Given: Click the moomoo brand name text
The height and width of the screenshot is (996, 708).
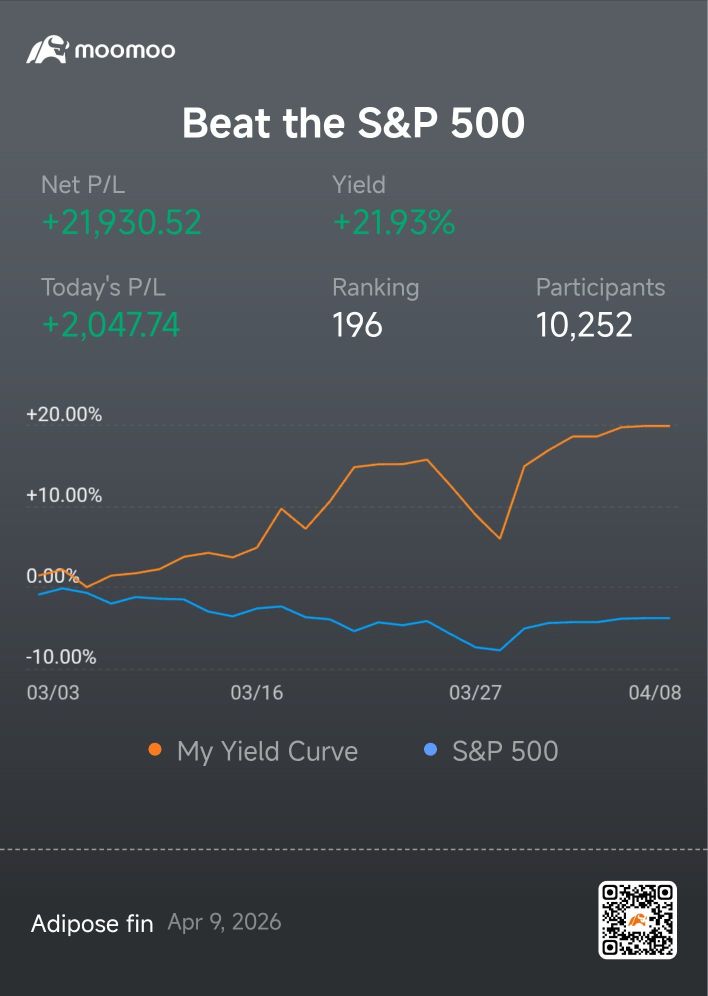Looking at the screenshot, I should pyautogui.click(x=125, y=50).
